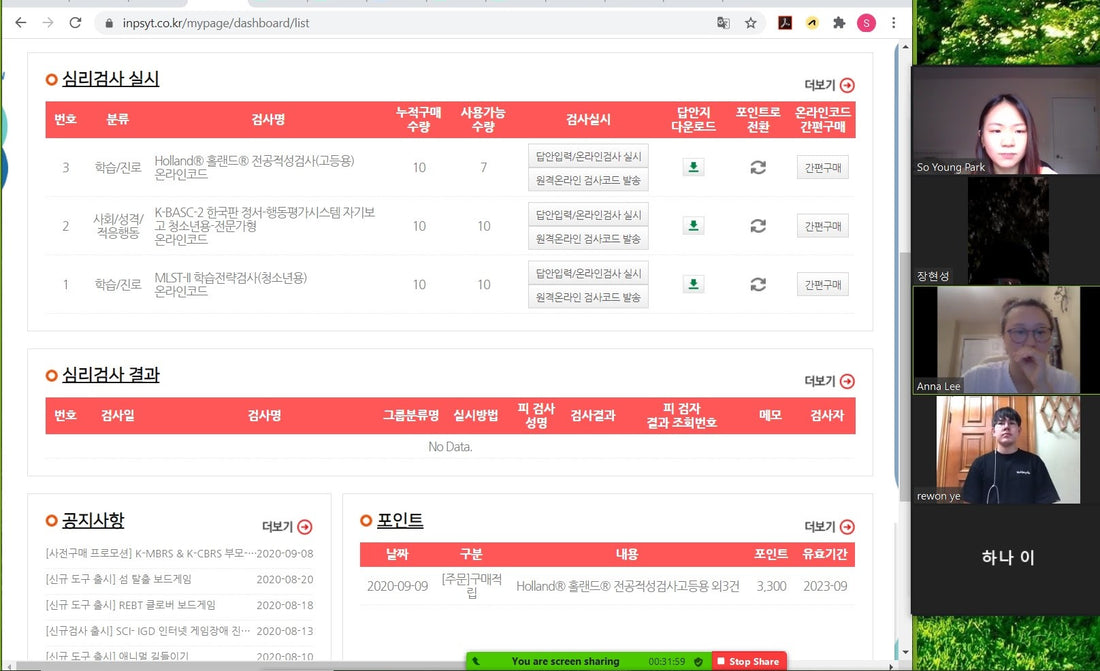Bookmark this page with the star icon

tap(751, 22)
